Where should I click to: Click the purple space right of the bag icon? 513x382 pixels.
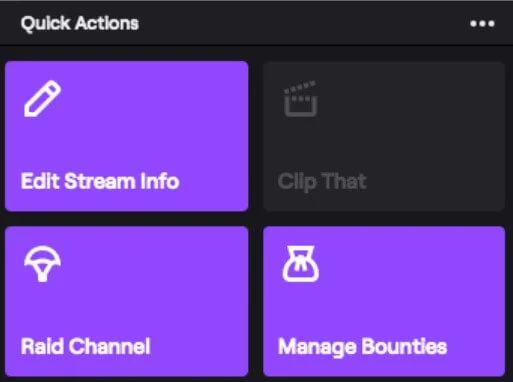[410, 263]
